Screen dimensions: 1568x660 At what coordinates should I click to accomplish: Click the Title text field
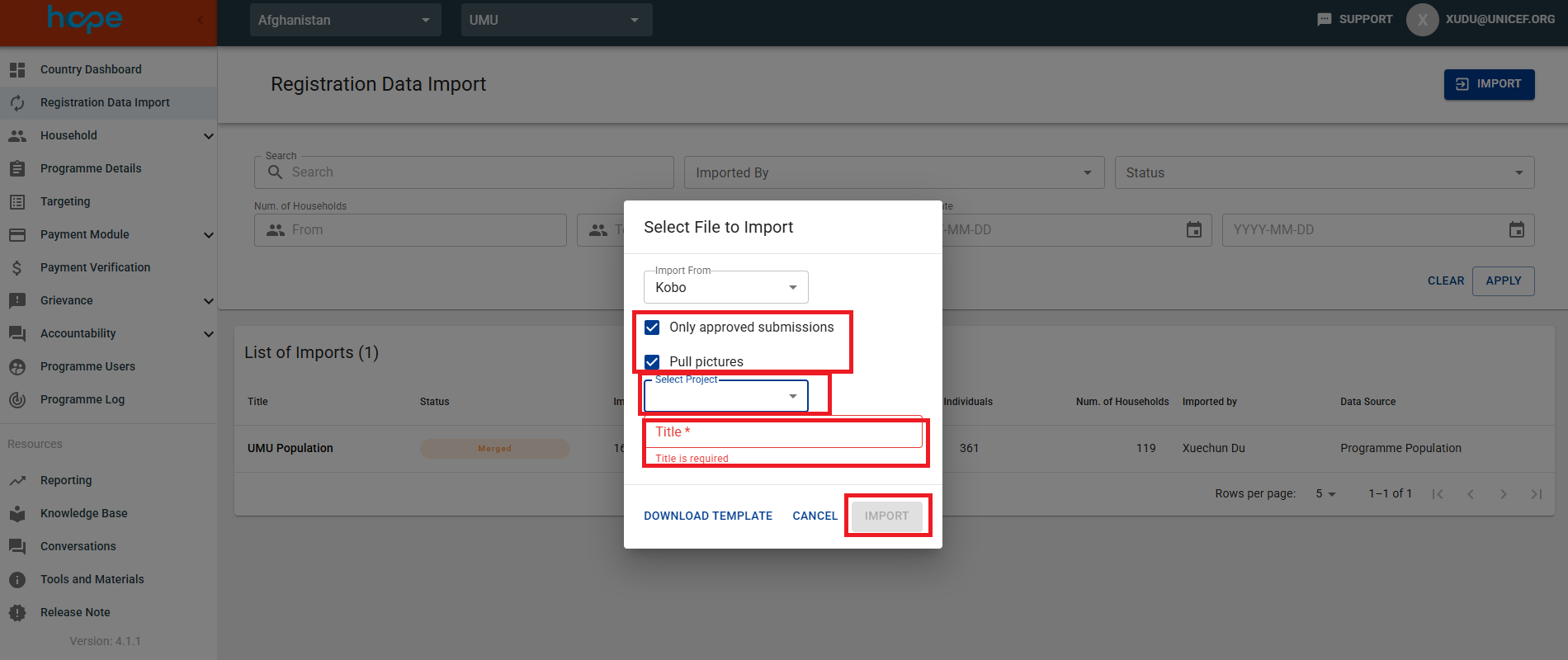click(782, 432)
